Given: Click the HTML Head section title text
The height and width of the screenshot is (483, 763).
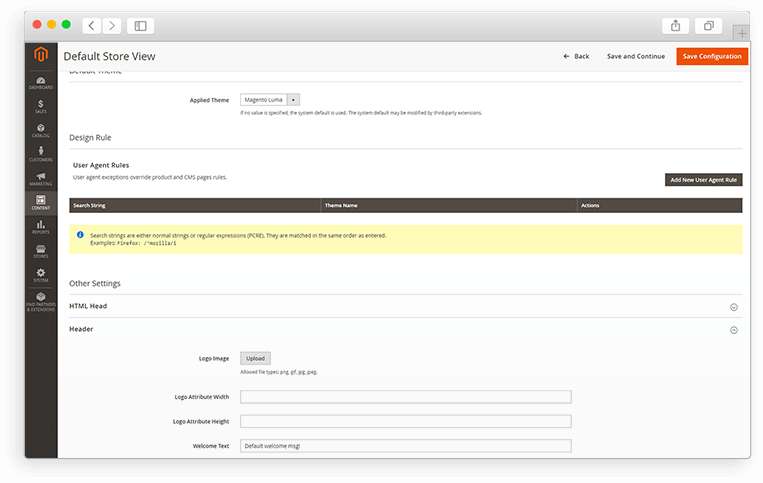Looking at the screenshot, I should tap(88, 306).
